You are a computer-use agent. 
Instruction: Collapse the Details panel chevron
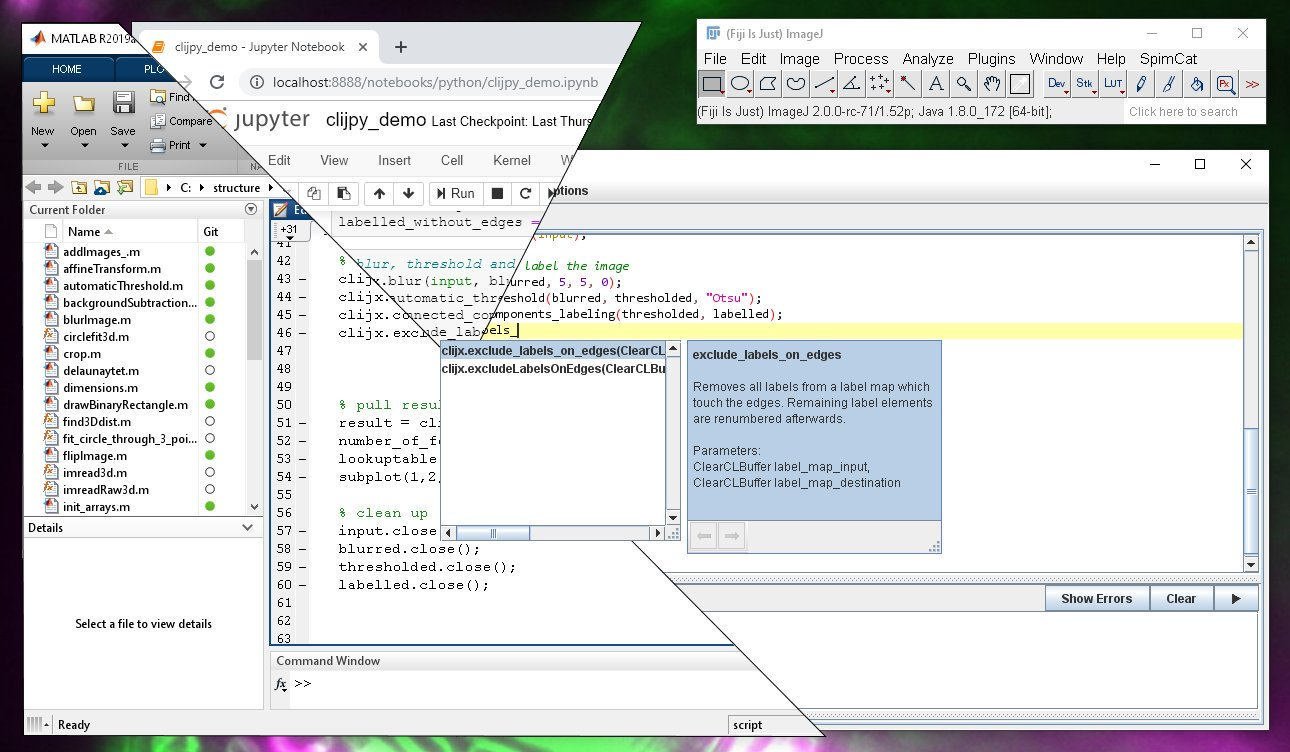point(249,528)
